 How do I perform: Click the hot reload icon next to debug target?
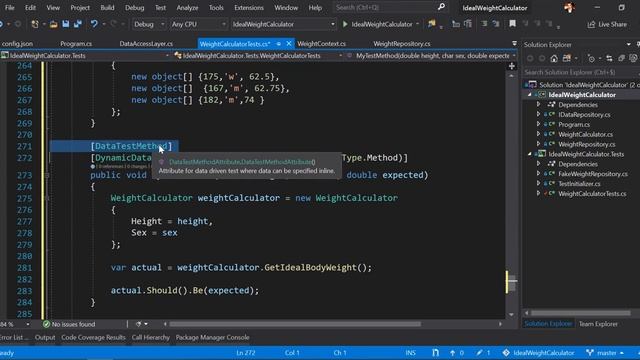point(431,24)
